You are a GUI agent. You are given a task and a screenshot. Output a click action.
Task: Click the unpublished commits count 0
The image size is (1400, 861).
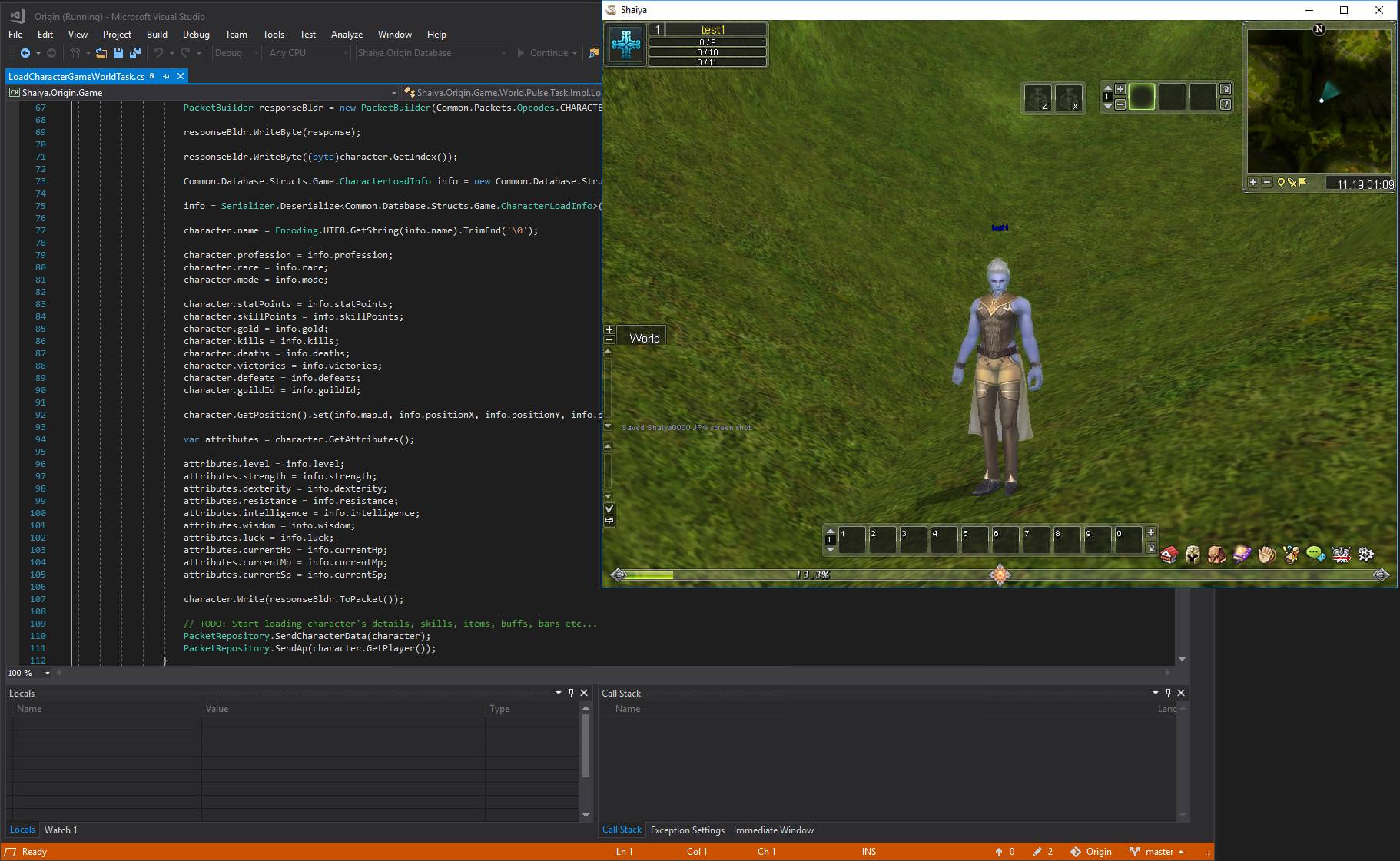pos(1004,852)
